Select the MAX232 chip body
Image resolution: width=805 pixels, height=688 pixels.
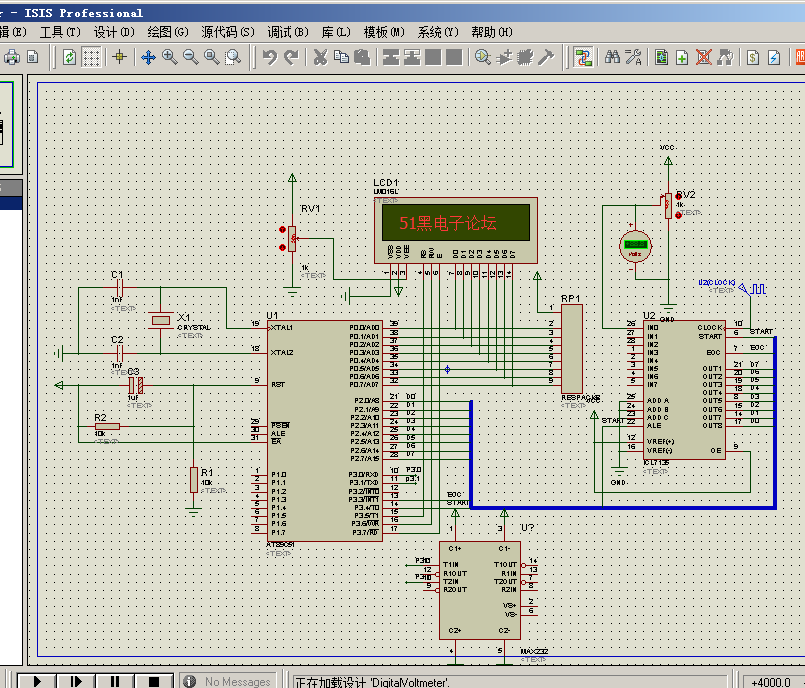[x=480, y=590]
